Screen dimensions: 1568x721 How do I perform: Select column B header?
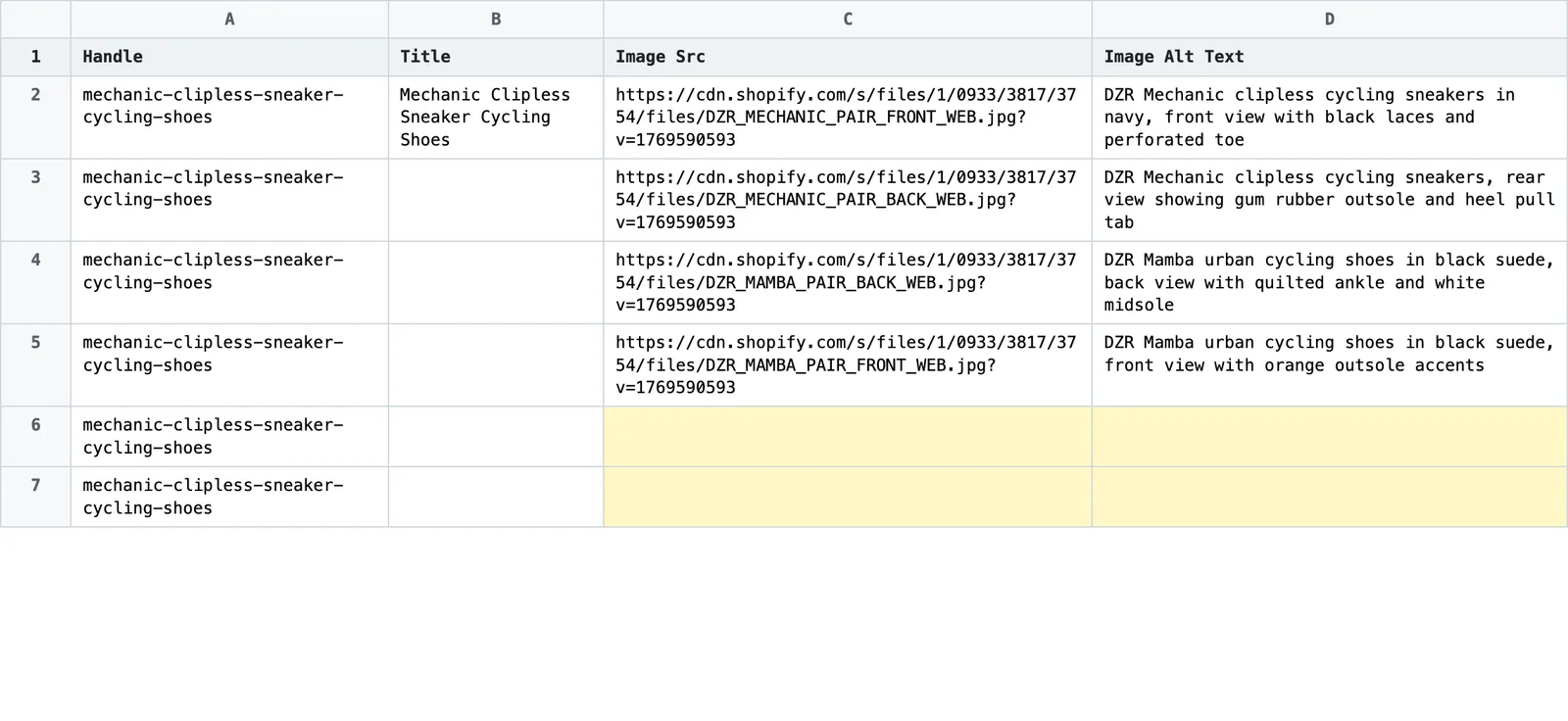[x=496, y=20]
